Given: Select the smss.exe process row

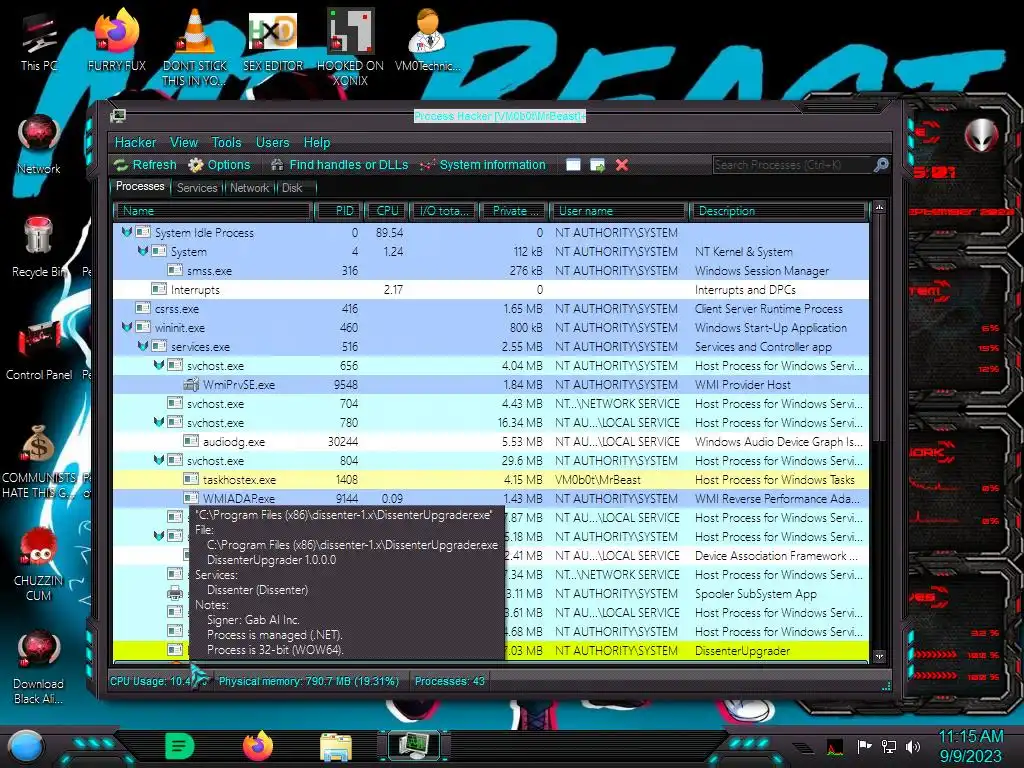Looking at the screenshot, I should point(491,270).
